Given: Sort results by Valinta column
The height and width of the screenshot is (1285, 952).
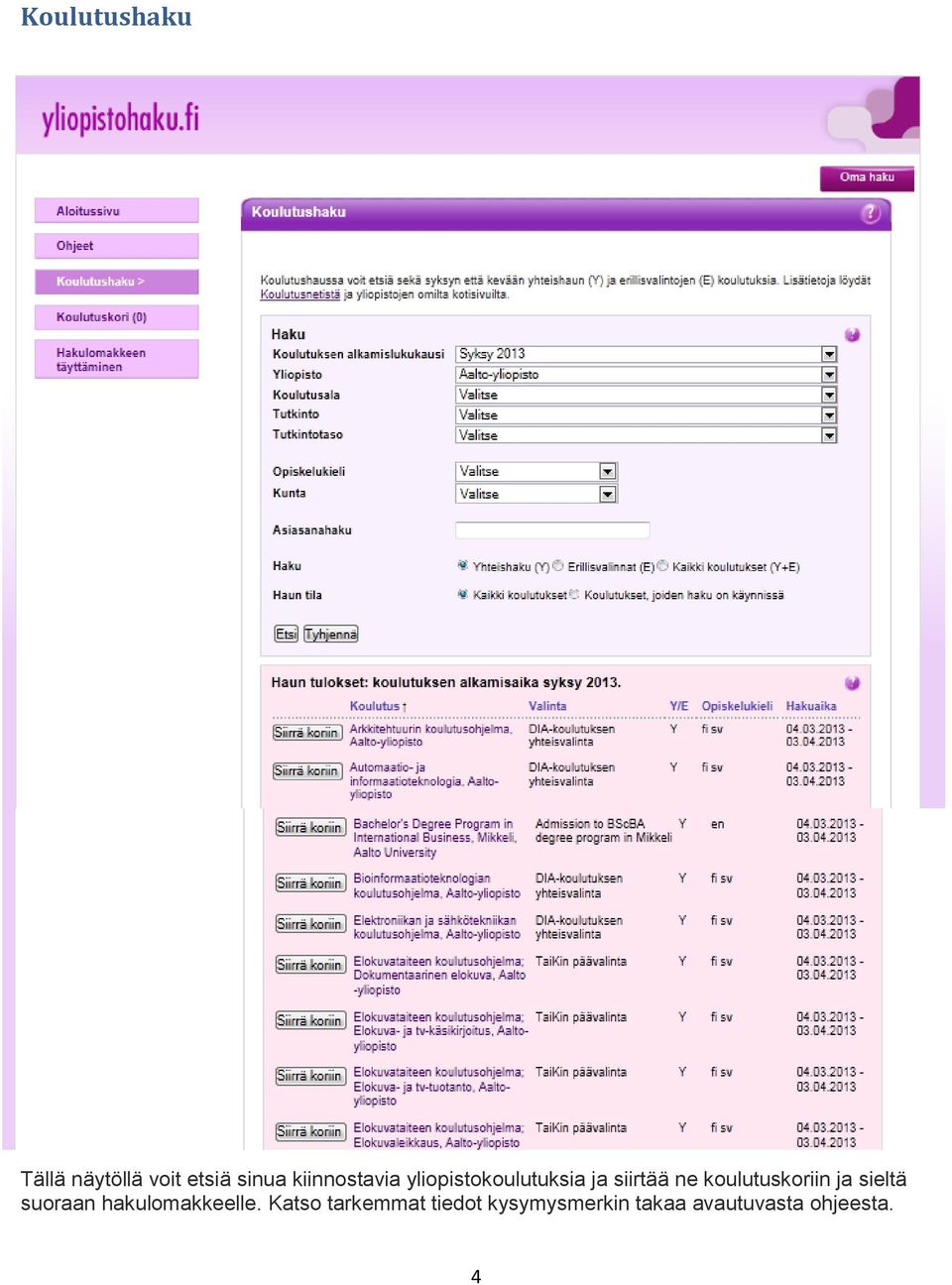Looking at the screenshot, I should 547,707.
